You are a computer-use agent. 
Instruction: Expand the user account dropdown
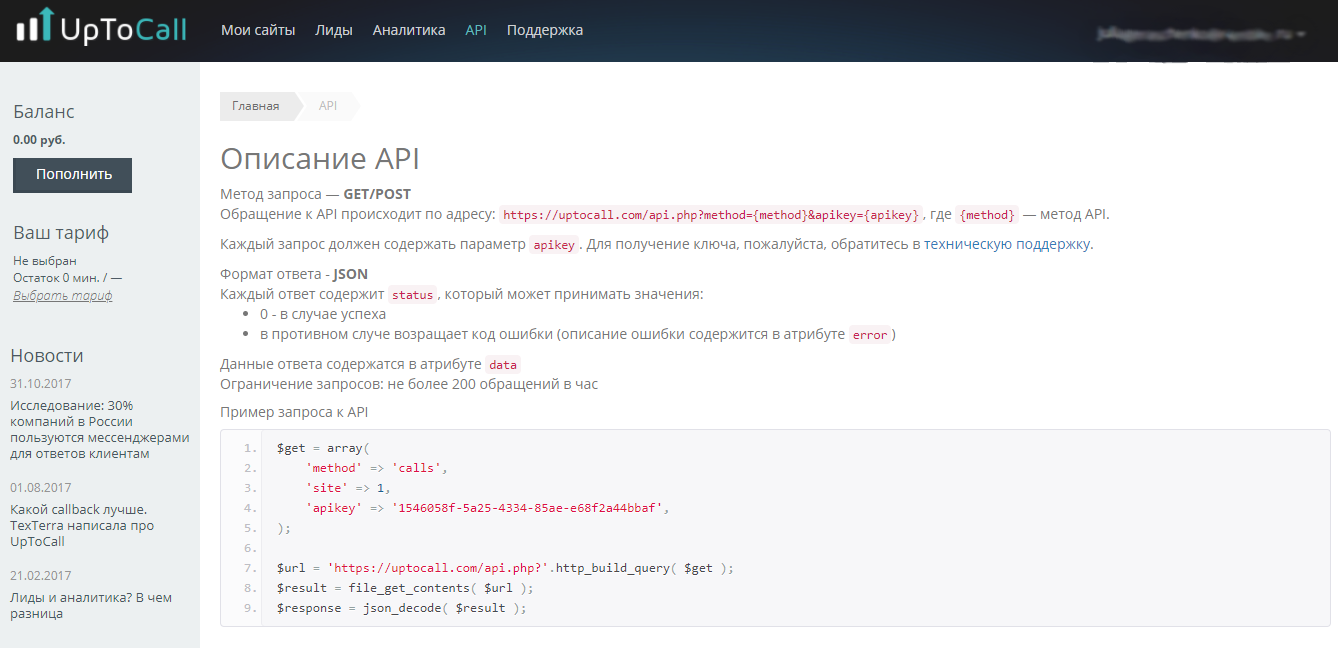click(x=1202, y=34)
